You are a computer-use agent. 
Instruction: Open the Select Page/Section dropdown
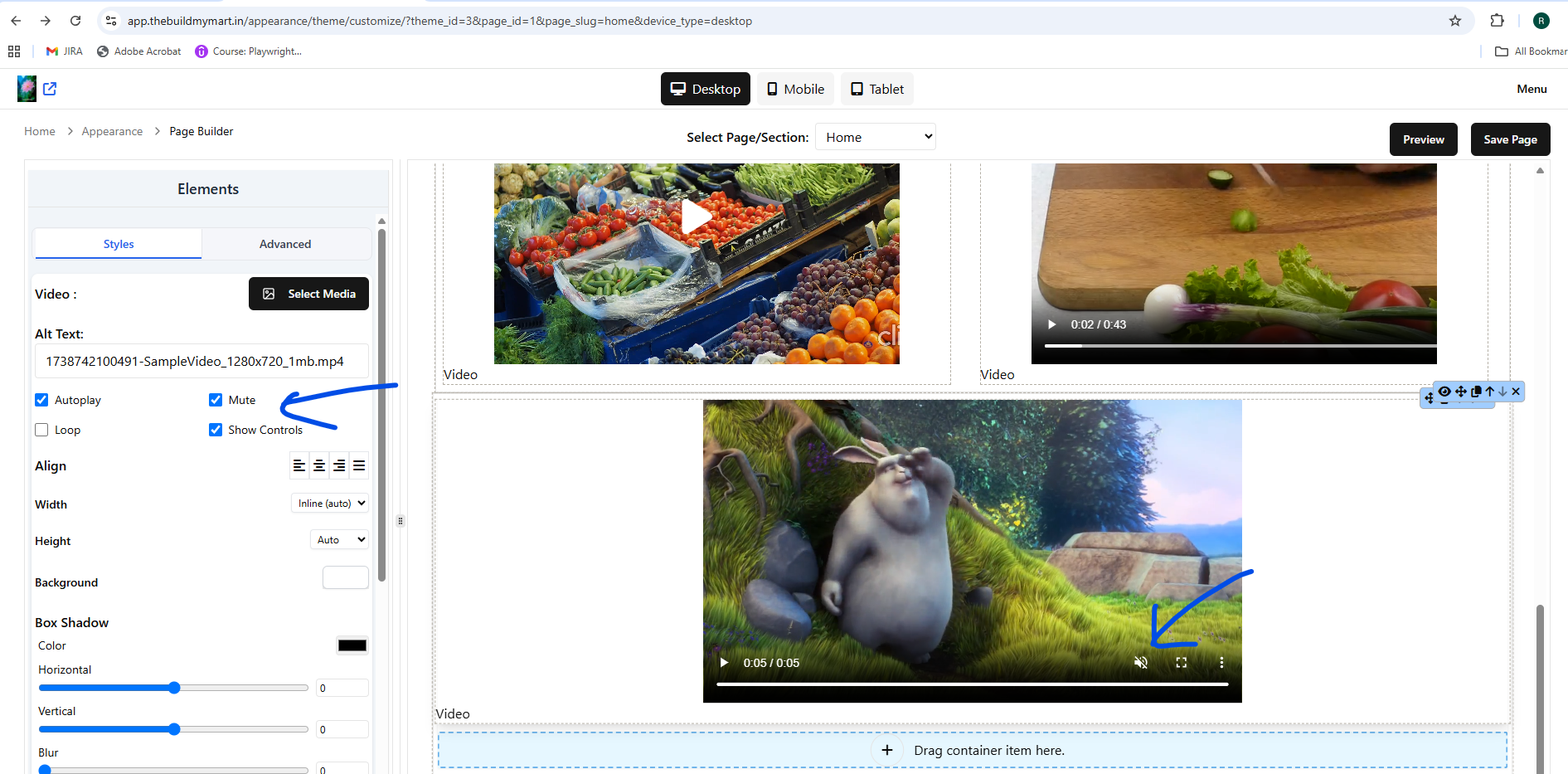(x=876, y=137)
